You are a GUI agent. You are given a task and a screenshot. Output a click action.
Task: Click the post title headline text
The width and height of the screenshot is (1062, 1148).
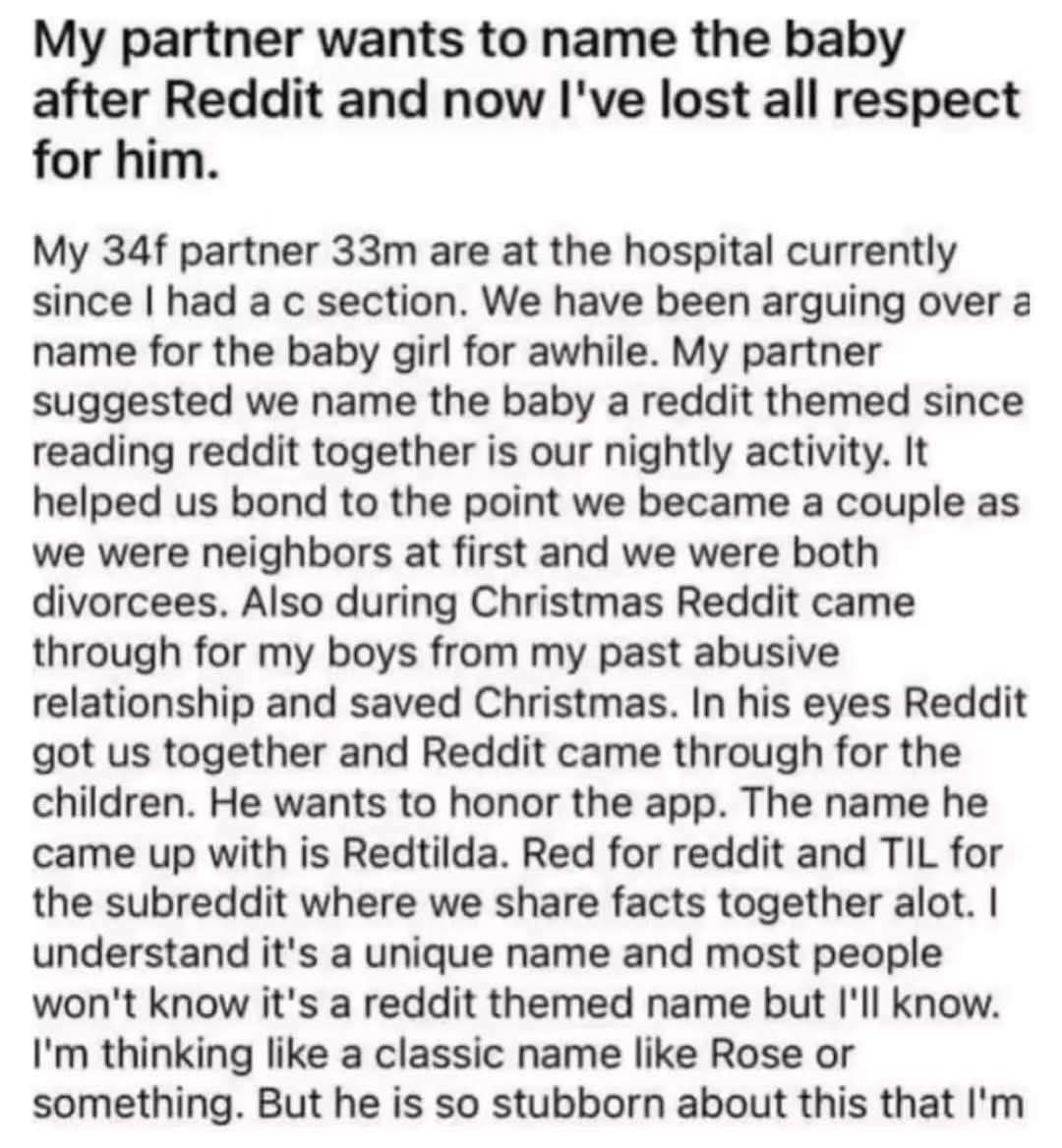(x=526, y=98)
